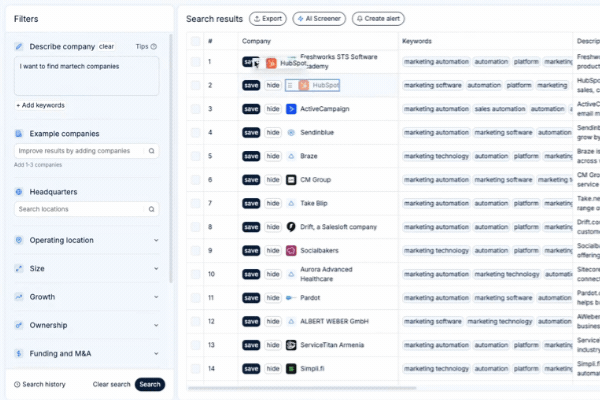Click the describe company text area
Viewport: 600px width, 400px height.
86,76
